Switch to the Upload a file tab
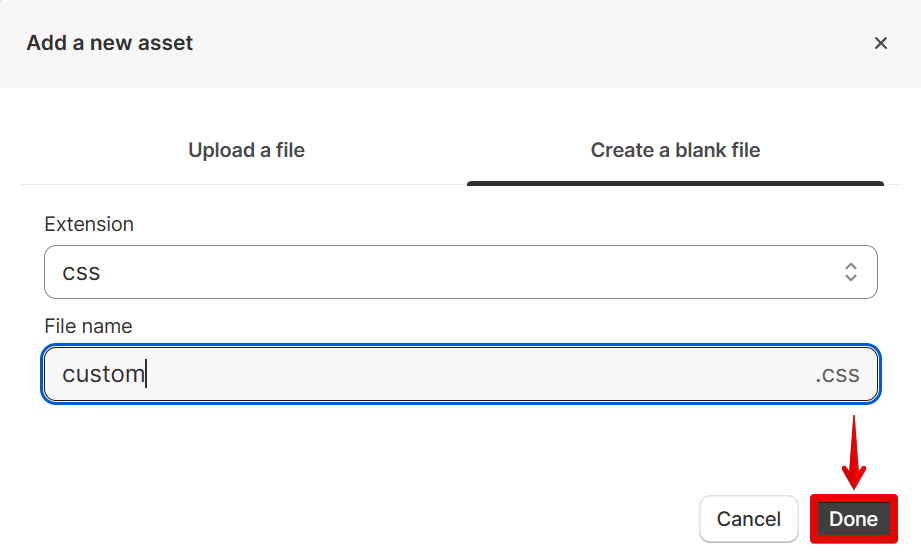 [x=246, y=150]
